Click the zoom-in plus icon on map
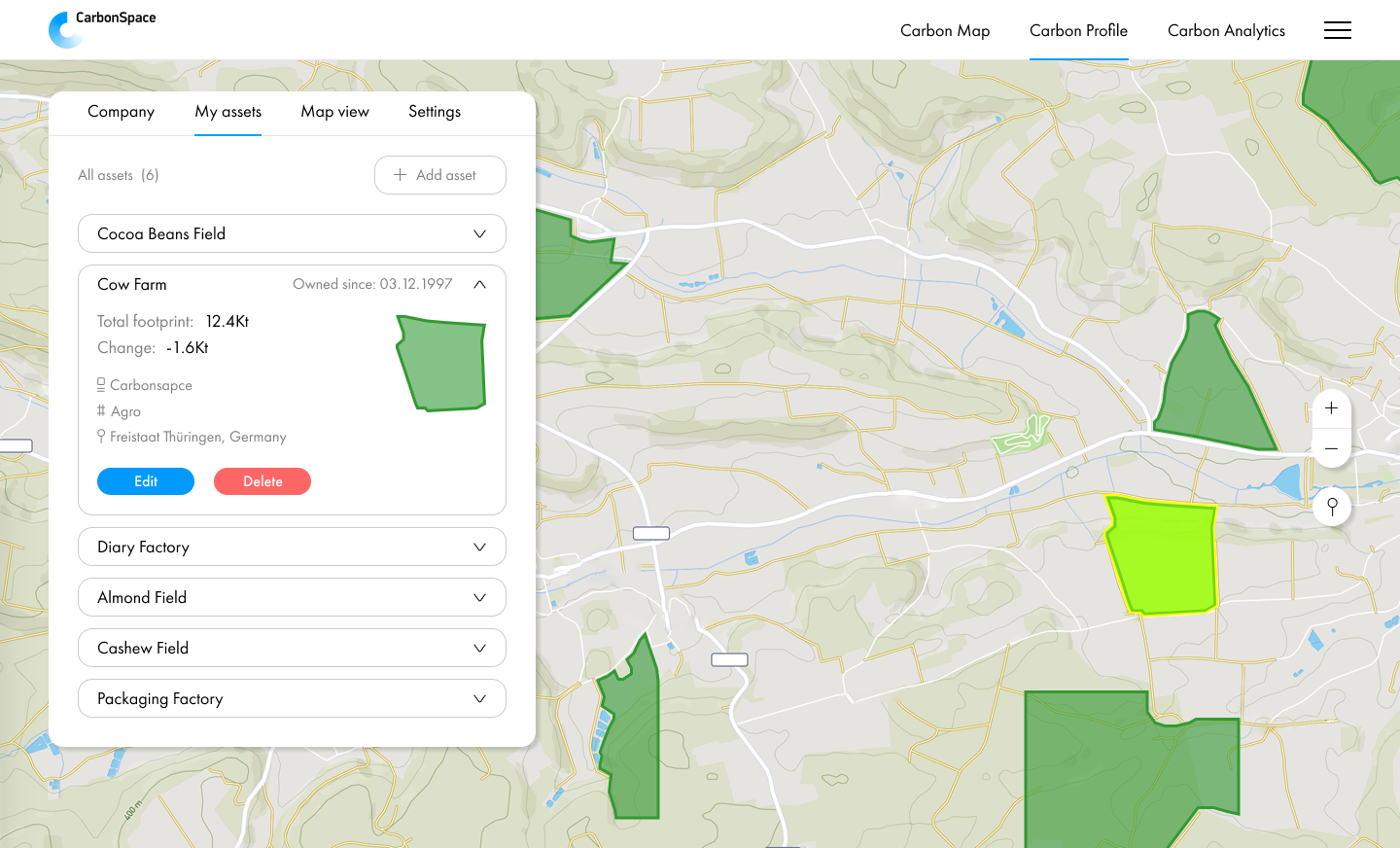 (x=1331, y=408)
